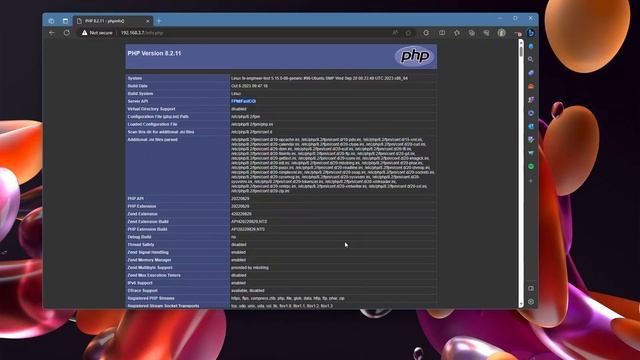Image resolution: width=640 pixels, height=360 pixels.
Task: Open the Edge workspaces icon in title bar
Action: (51, 21)
